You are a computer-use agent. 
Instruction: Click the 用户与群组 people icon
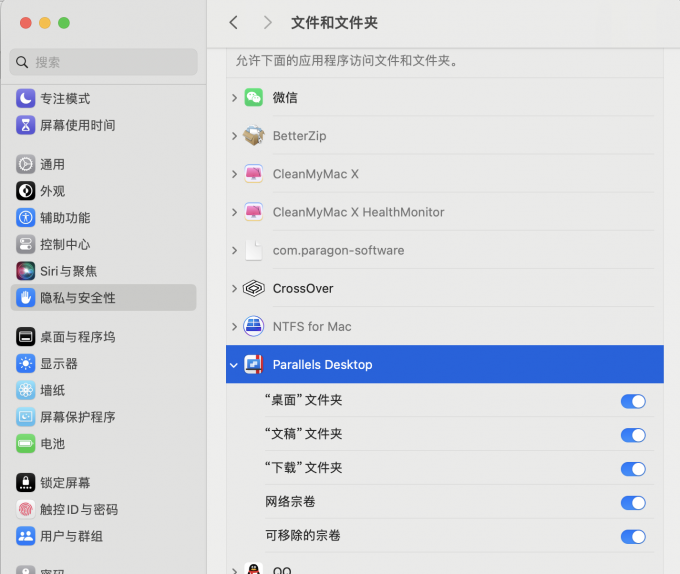coord(26,536)
